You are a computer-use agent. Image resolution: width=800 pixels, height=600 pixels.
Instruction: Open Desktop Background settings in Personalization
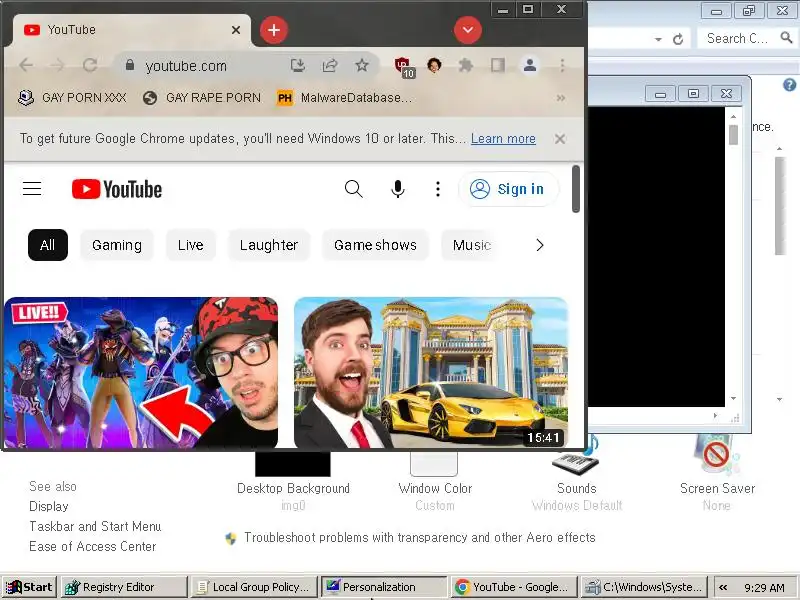(x=293, y=482)
